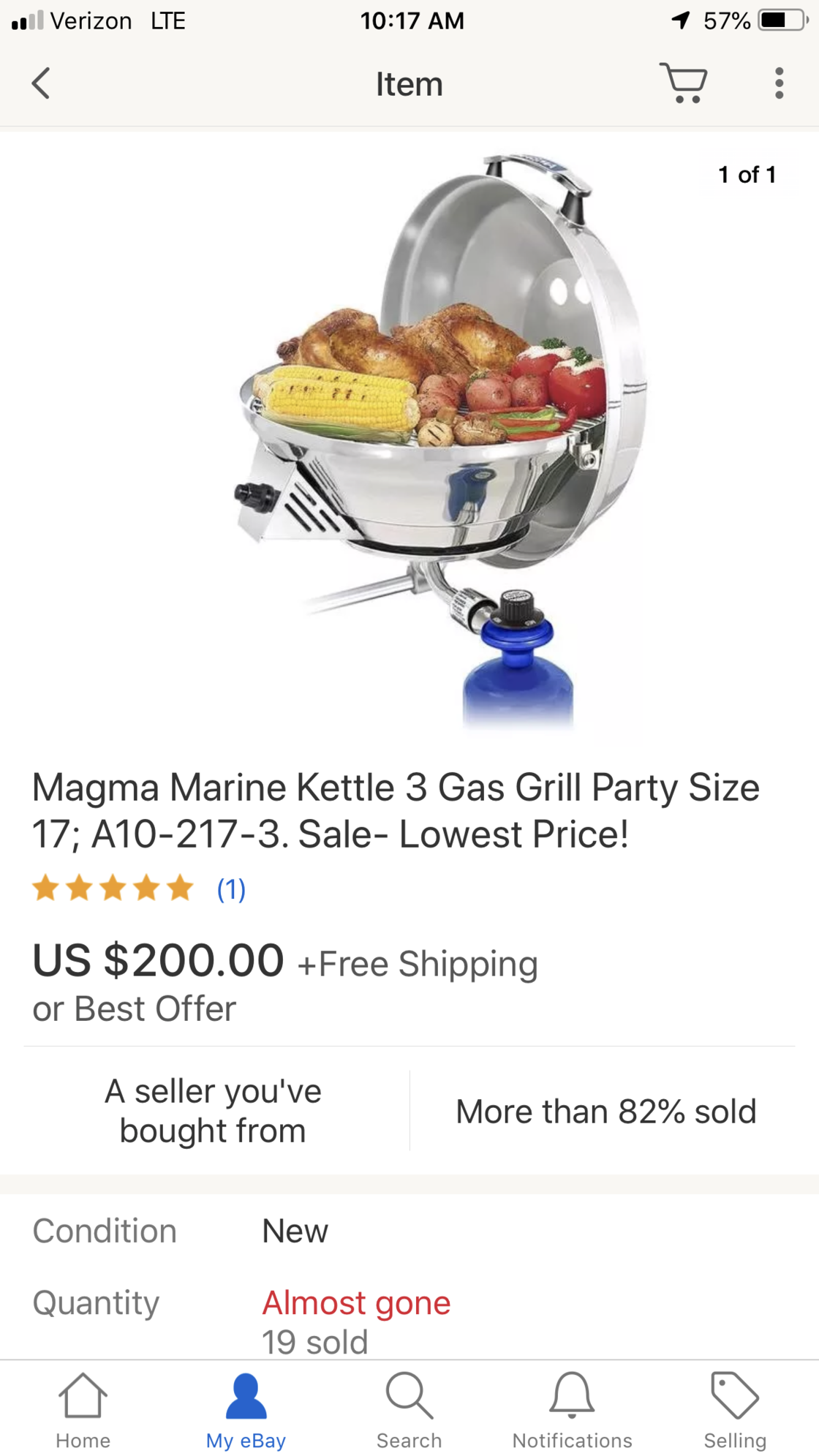
Task: Open Notifications bell icon
Action: 572,1395
